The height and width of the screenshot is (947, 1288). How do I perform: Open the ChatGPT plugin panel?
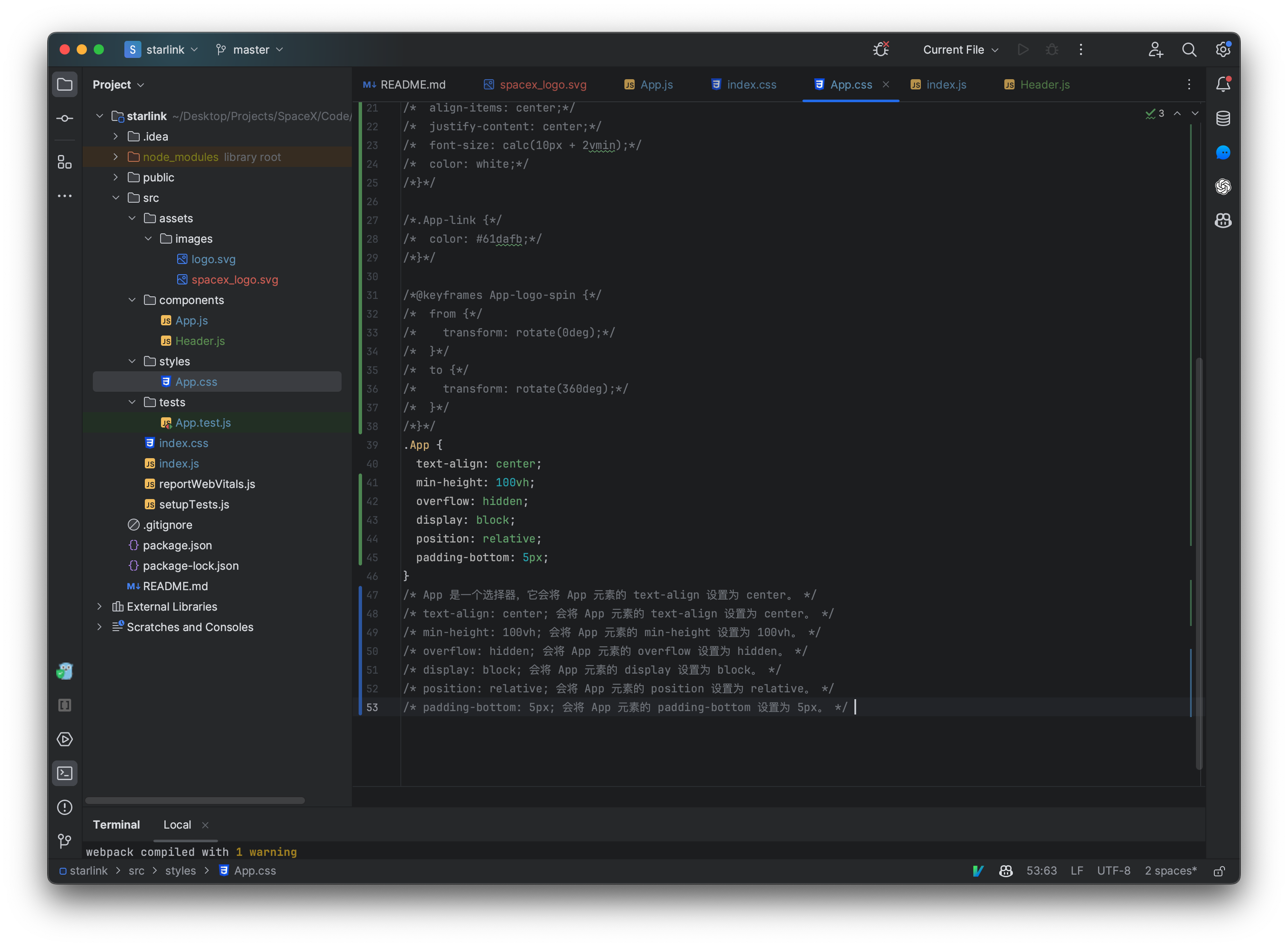pyautogui.click(x=1223, y=187)
